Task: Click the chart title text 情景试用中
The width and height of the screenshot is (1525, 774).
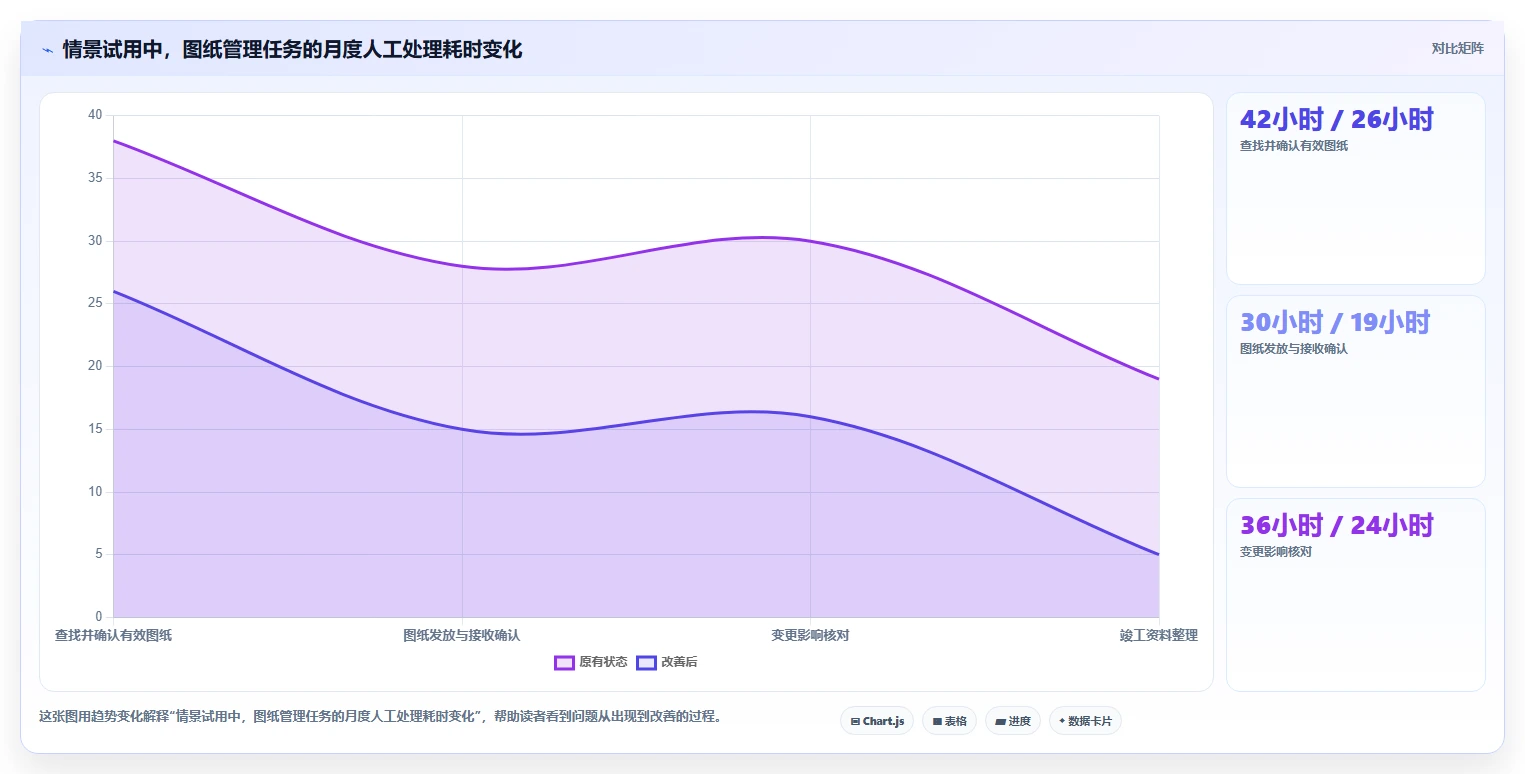Action: click(x=112, y=49)
